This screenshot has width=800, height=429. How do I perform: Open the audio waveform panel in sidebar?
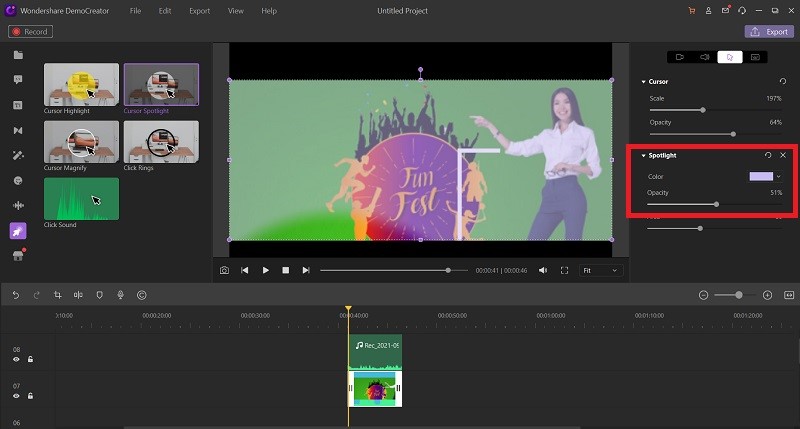point(18,206)
